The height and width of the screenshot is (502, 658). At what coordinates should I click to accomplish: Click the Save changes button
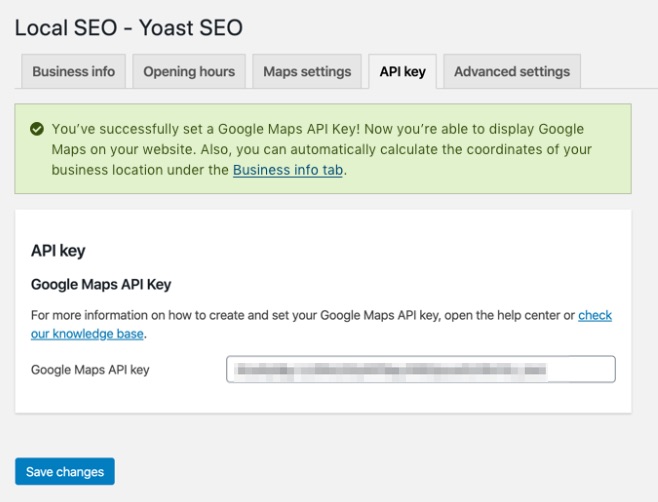click(x=65, y=471)
